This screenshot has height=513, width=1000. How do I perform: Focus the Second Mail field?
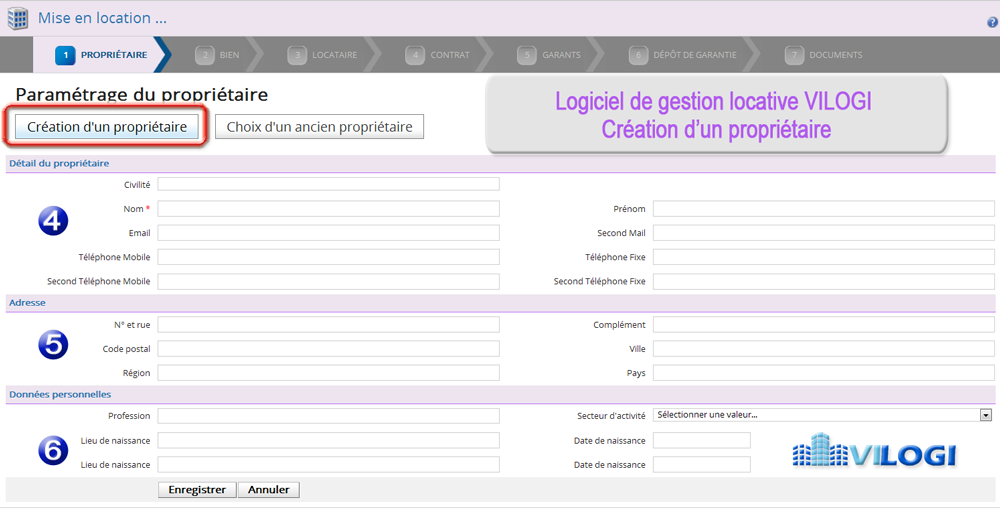tap(823, 233)
